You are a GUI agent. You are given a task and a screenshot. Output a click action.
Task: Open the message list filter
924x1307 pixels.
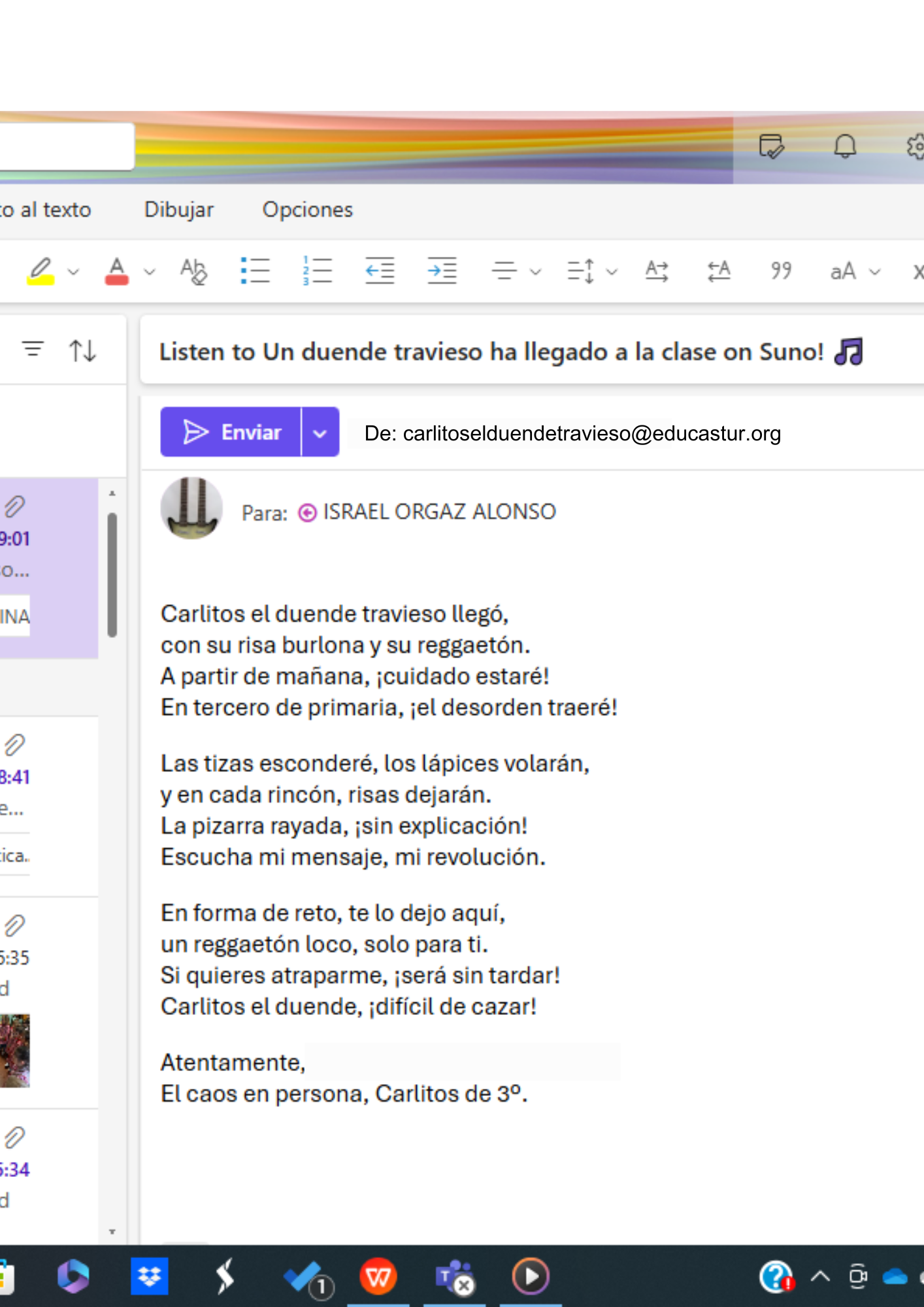33,350
